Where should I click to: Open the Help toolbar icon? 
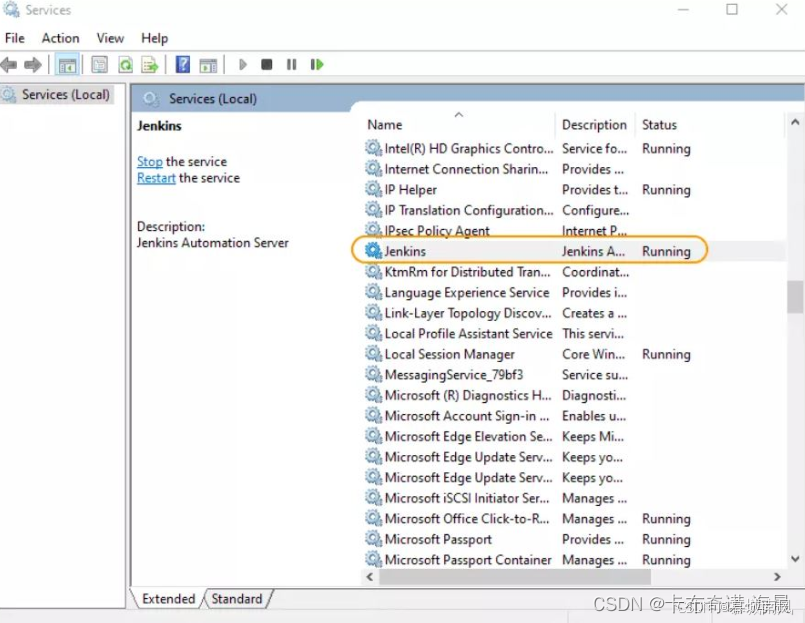point(183,65)
